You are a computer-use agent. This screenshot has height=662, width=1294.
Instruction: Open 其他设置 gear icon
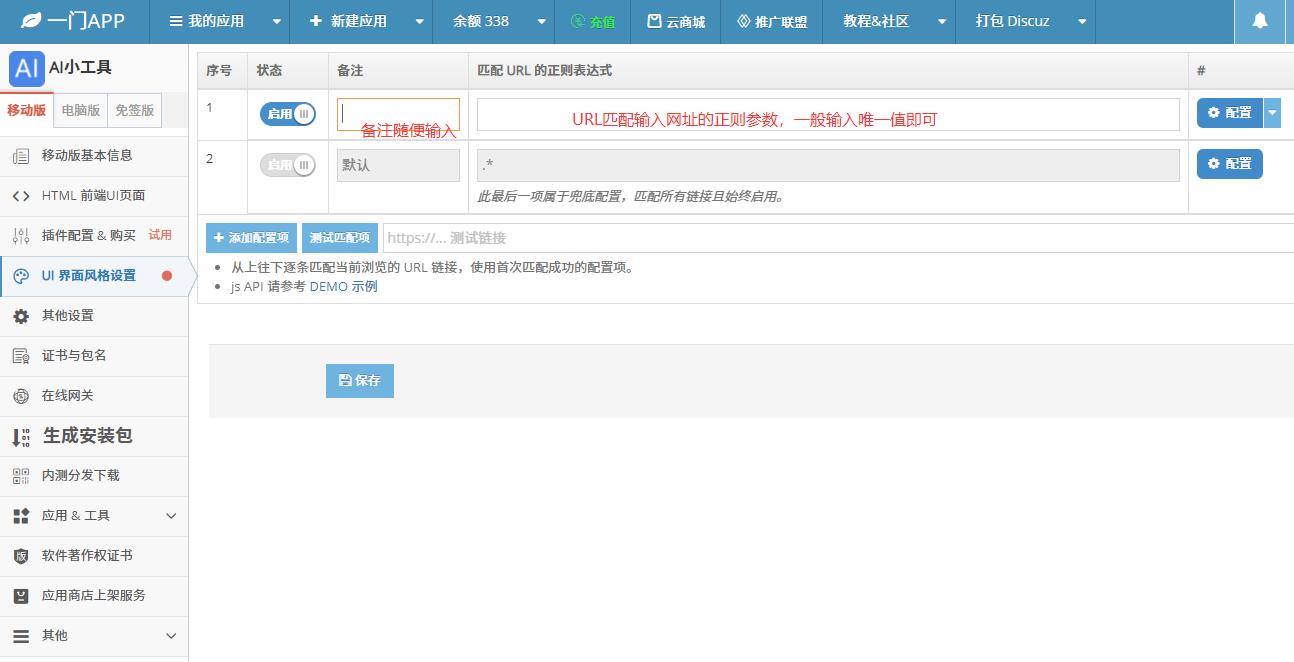click(x=21, y=316)
